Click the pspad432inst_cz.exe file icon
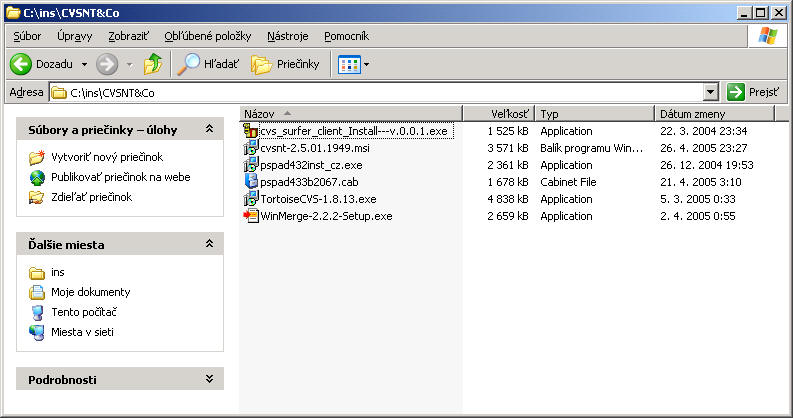The image size is (793, 418). coord(251,165)
